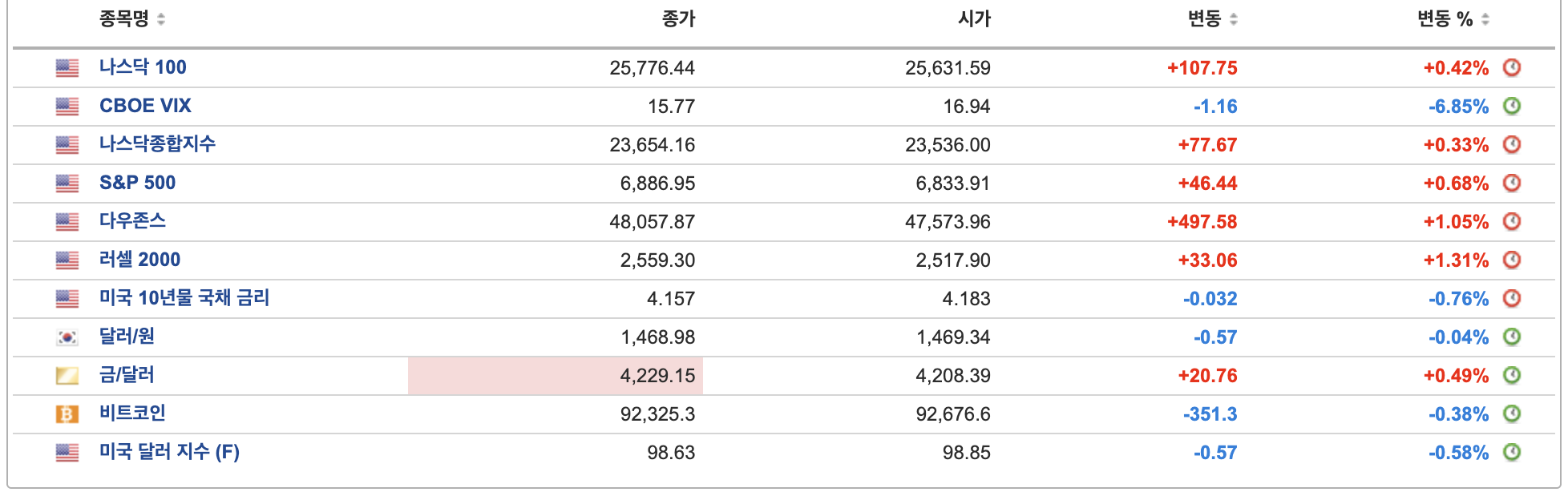
Task: Open the CBOE VIX link
Action: (x=145, y=106)
